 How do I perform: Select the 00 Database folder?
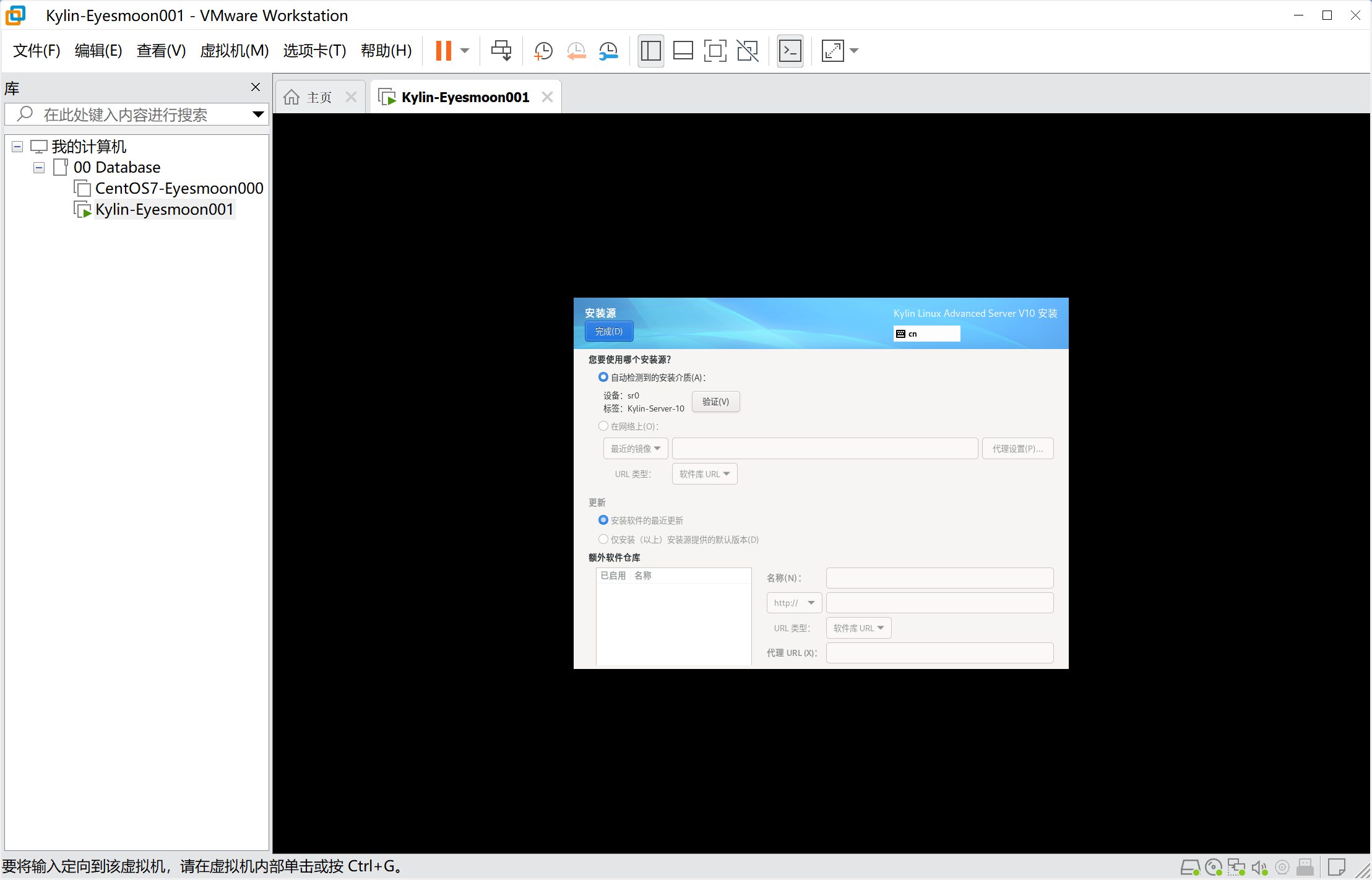point(117,168)
